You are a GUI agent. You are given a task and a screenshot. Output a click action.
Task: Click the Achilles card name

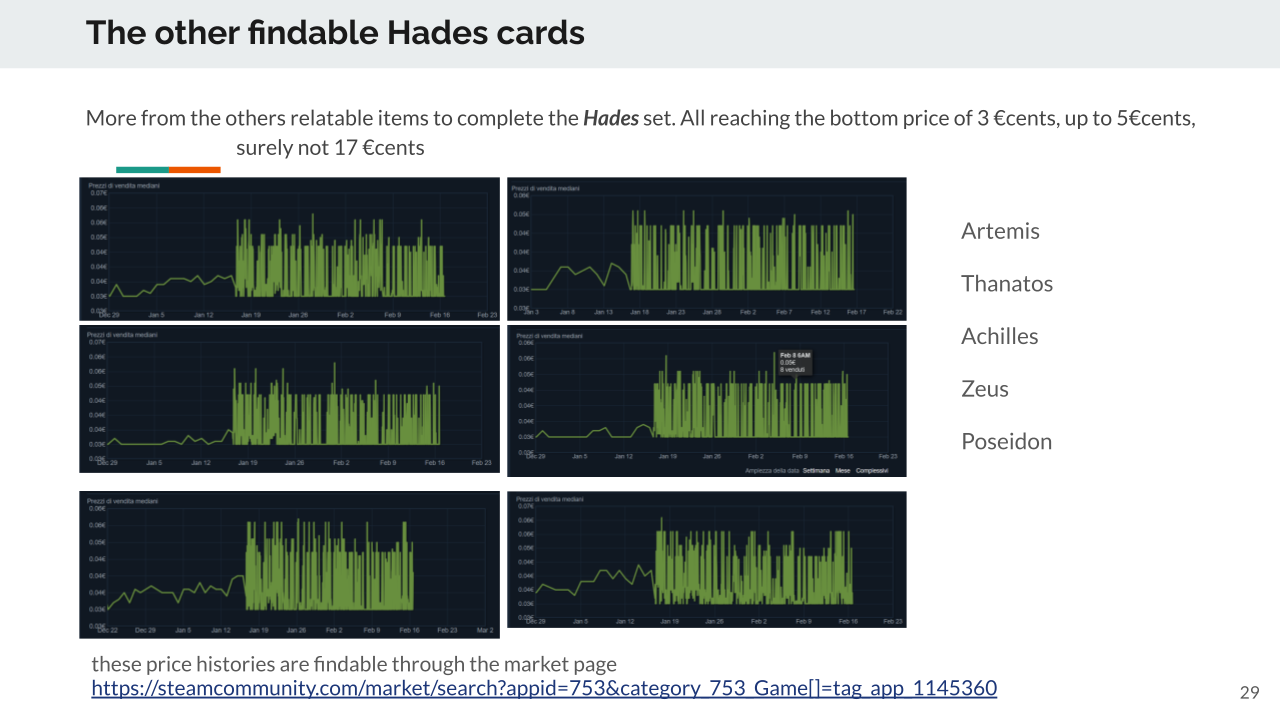pyautogui.click(x=999, y=336)
